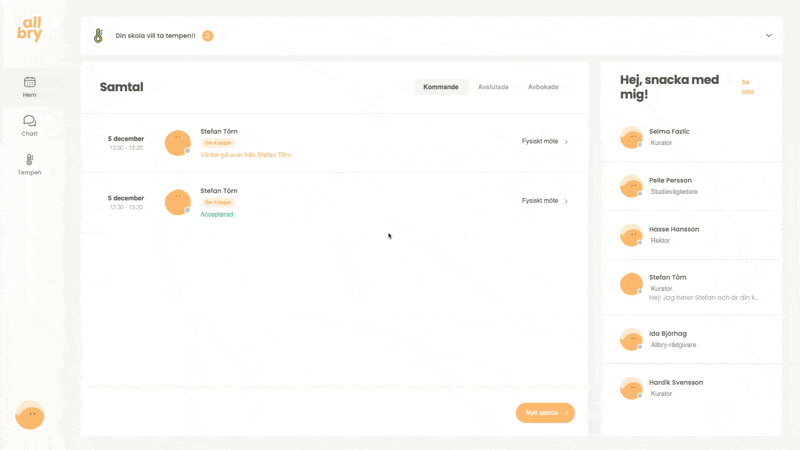Open the user profile avatar at bottom left
Screen dimensions: 800x450
[x=30, y=414]
